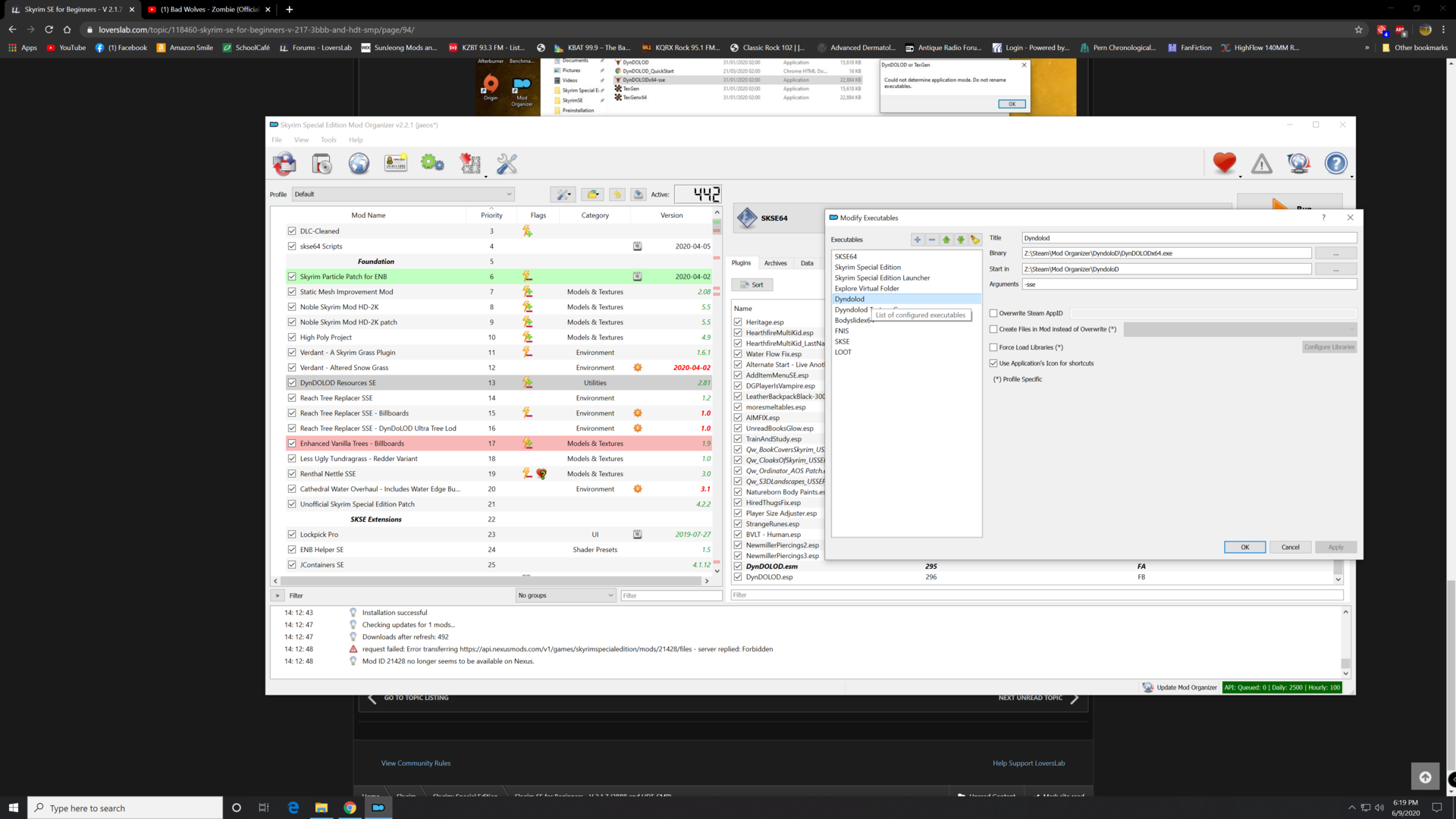Click the restore backup arrow icon

click(617, 195)
